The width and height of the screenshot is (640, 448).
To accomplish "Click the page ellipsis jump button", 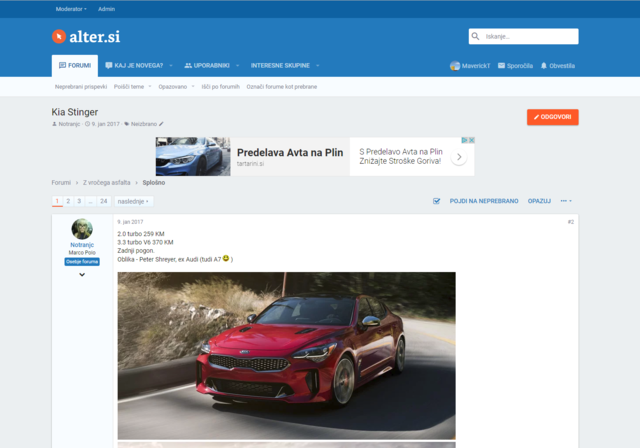I will tap(90, 201).
